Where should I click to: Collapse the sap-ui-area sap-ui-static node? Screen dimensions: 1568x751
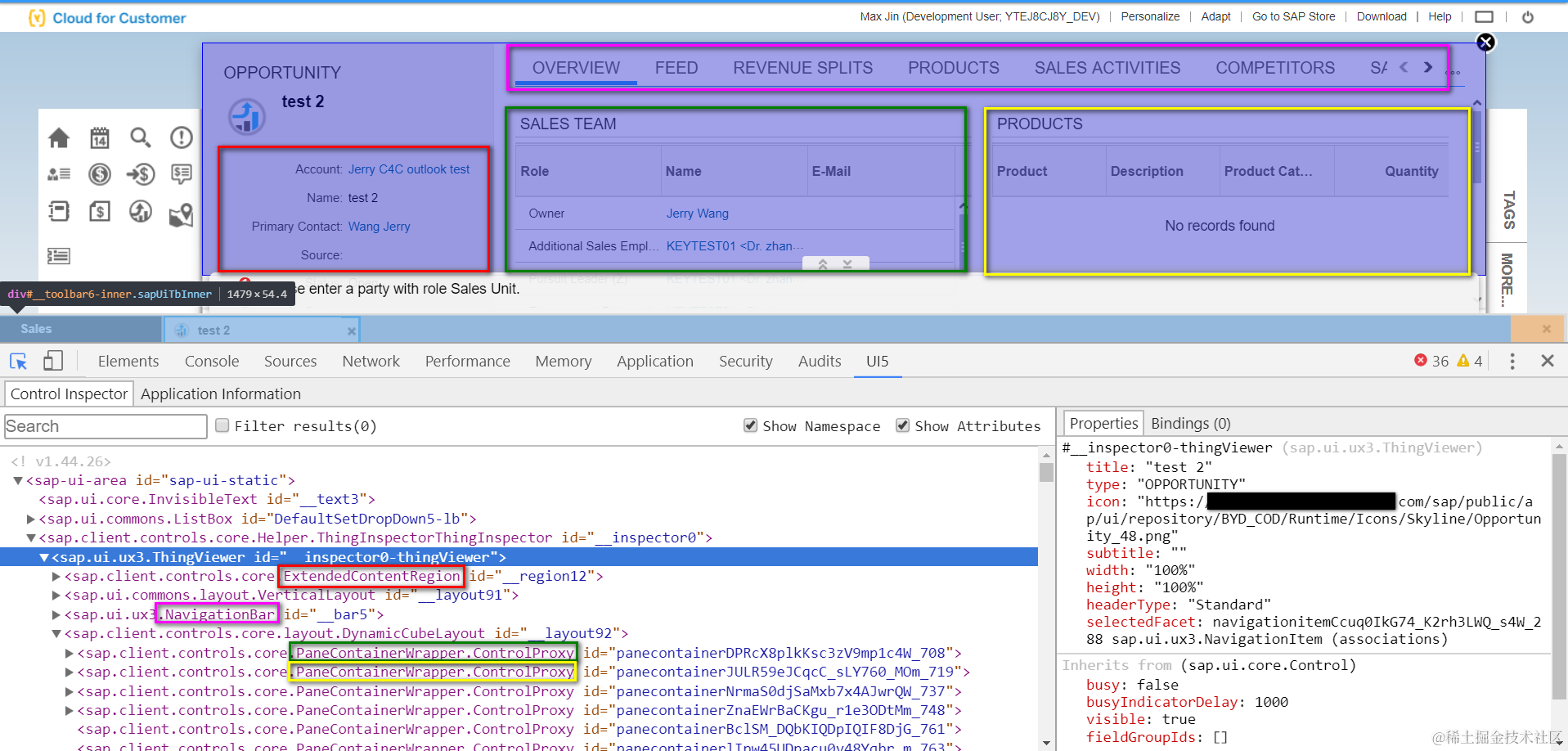17,481
